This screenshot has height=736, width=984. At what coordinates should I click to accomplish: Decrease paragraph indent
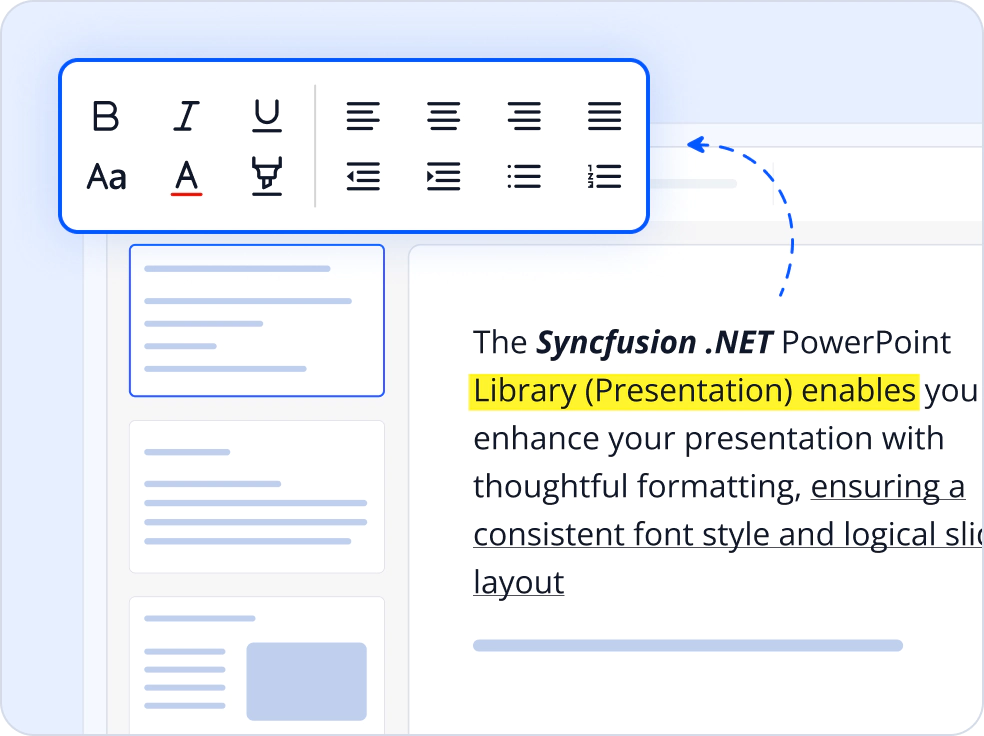click(x=363, y=176)
